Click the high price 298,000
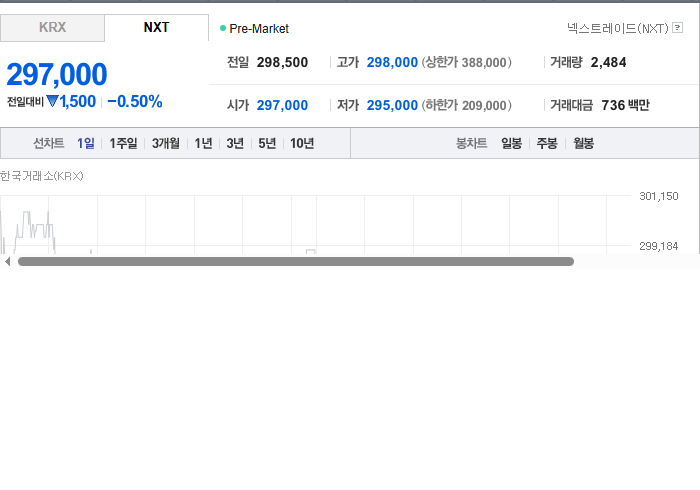Viewport: 700px width, 490px height. (x=392, y=62)
